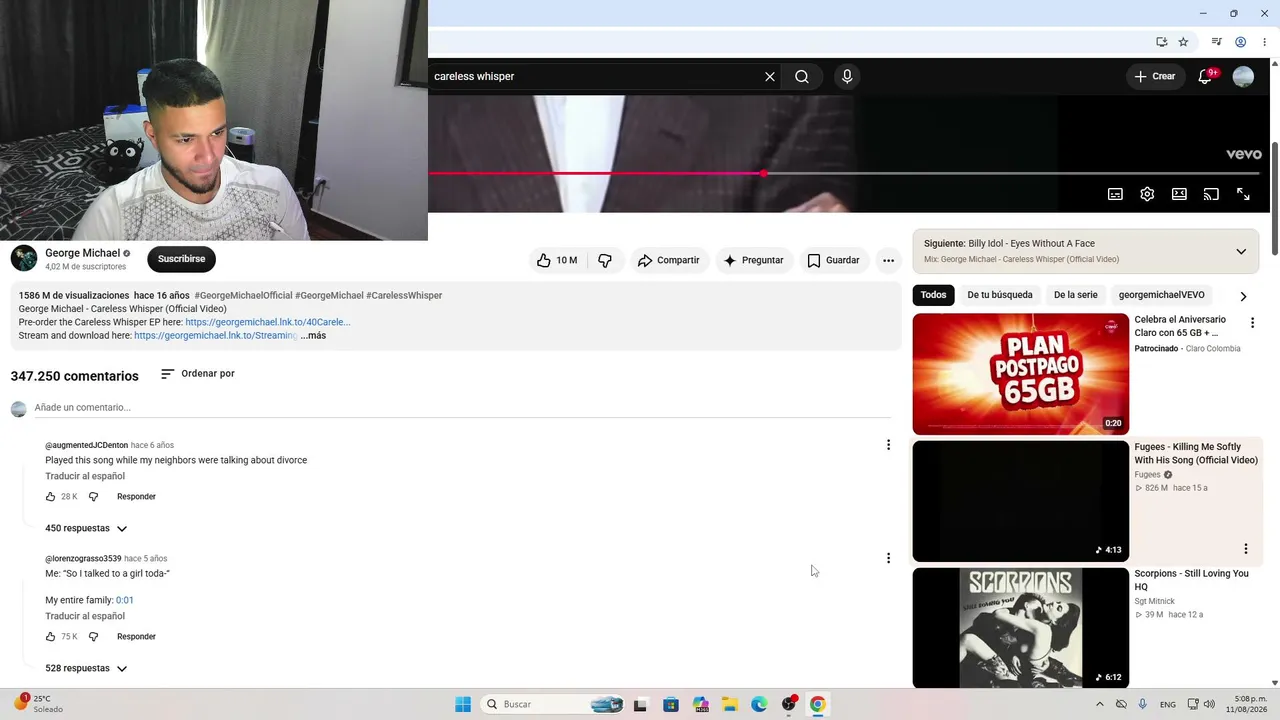The image size is (1280, 720).
Task: Show hidden system tray icons chevron
Action: [x=1100, y=704]
